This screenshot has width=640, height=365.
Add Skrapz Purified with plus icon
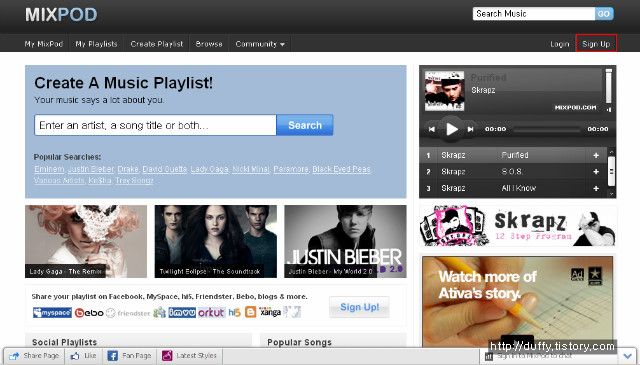tap(596, 156)
